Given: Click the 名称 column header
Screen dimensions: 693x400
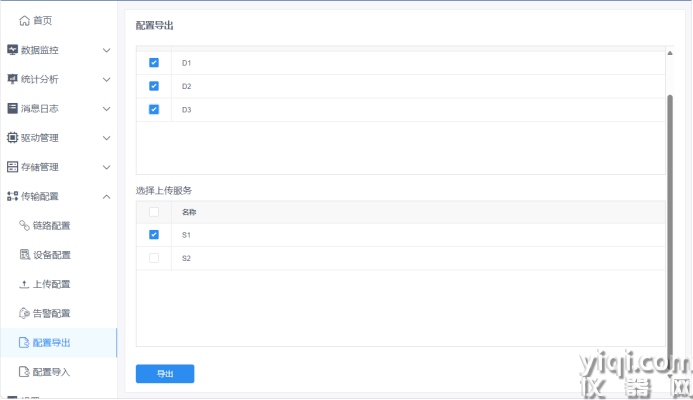Looking at the screenshot, I should pos(189,212).
